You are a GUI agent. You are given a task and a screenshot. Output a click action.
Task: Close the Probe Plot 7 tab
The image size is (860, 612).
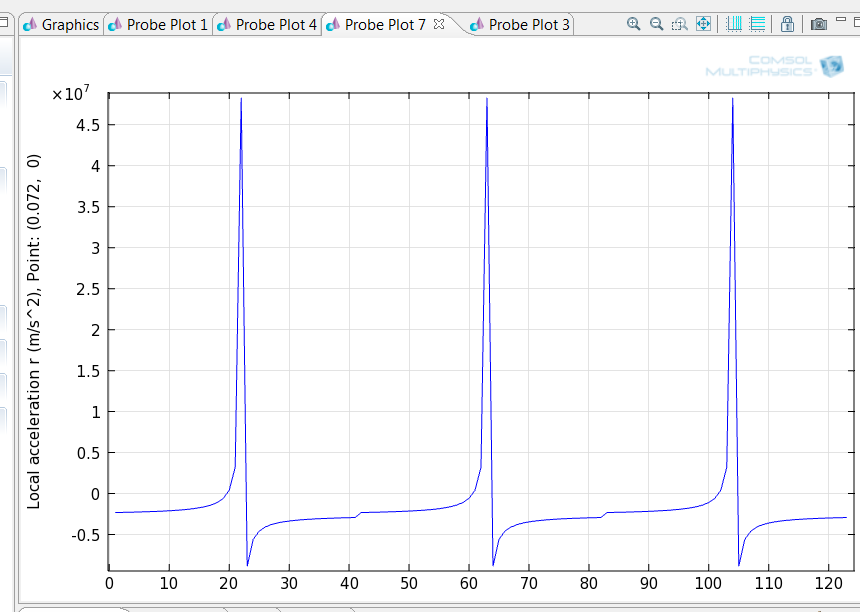coord(438,24)
